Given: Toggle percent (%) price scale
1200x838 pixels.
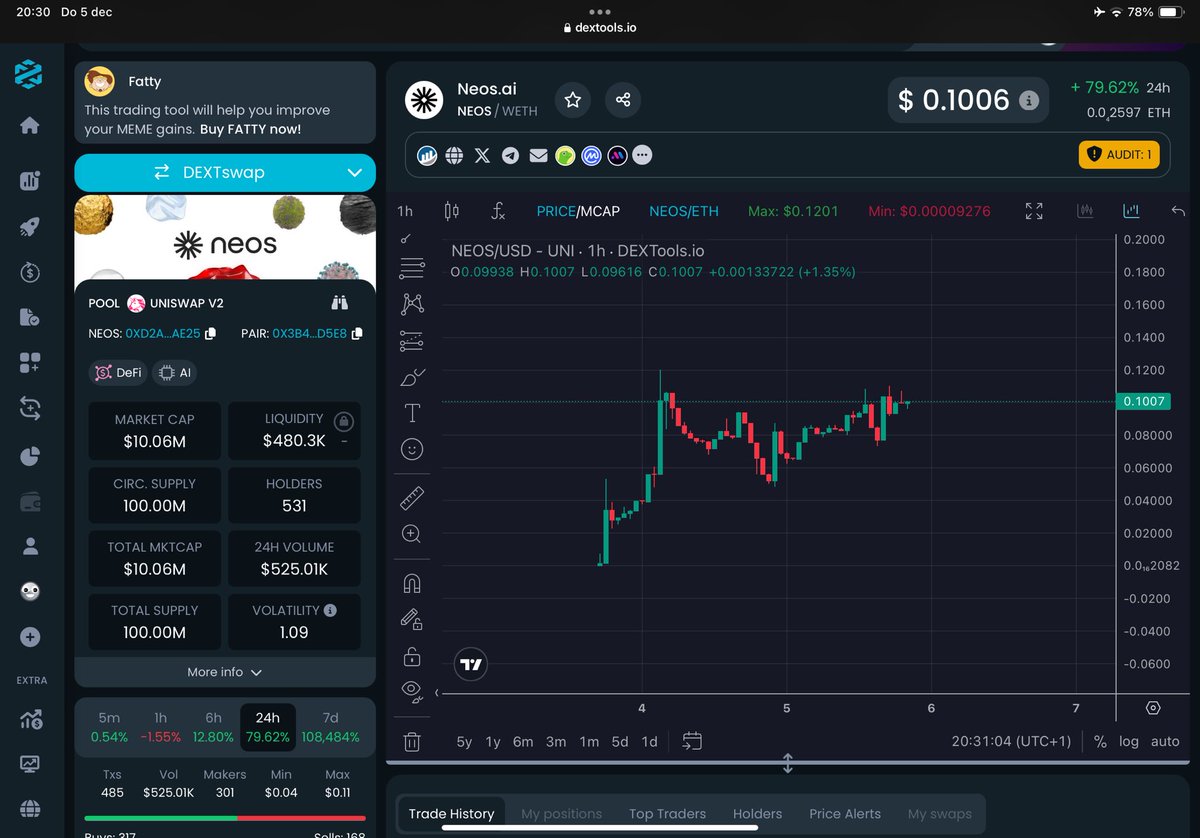Looking at the screenshot, I should click(1100, 741).
